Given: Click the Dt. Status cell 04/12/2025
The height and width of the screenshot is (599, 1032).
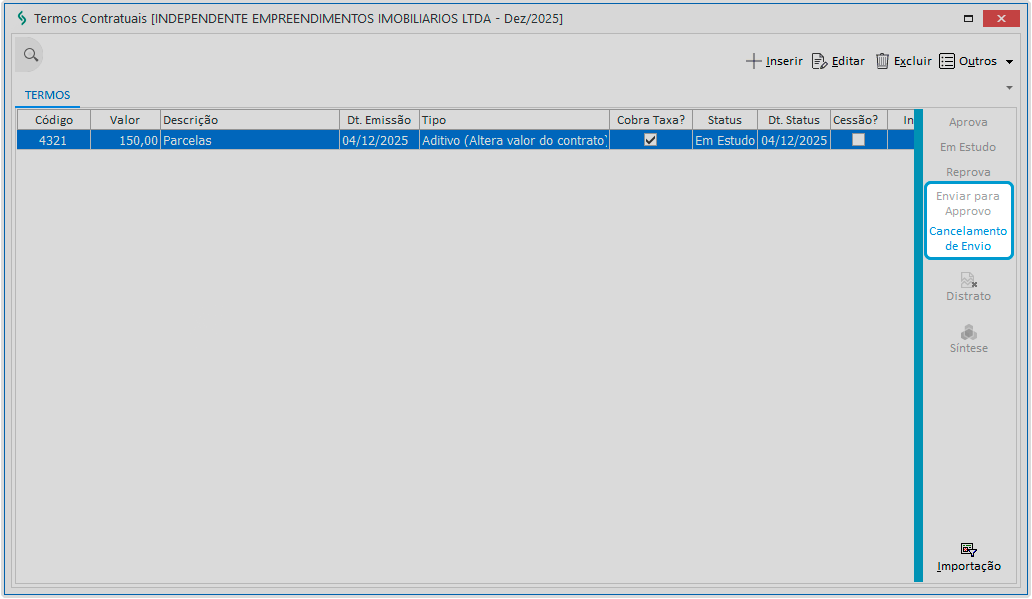Looking at the screenshot, I should 794,140.
